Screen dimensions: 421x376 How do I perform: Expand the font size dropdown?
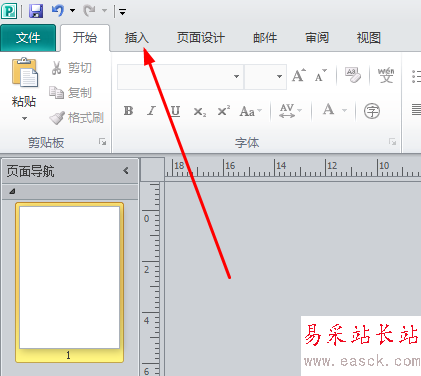(279, 77)
